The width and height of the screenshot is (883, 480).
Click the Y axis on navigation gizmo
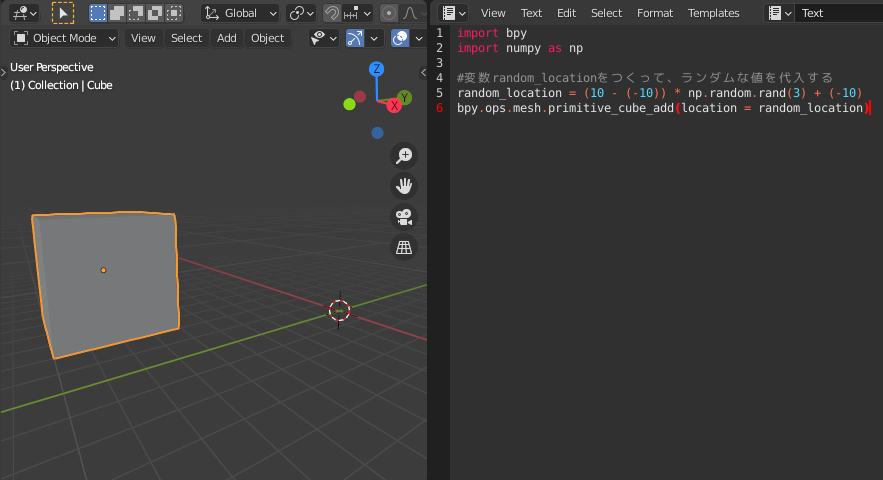click(404, 97)
